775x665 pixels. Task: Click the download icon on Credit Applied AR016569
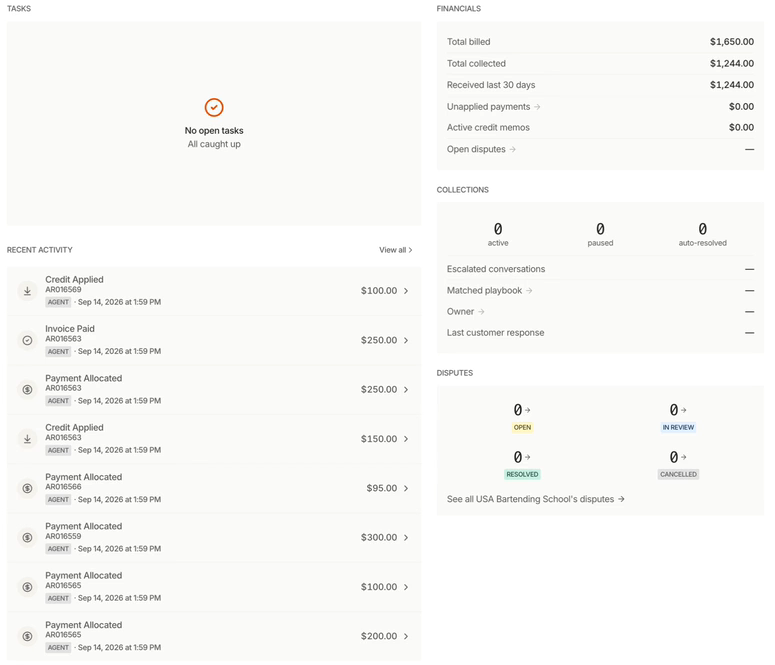28,291
